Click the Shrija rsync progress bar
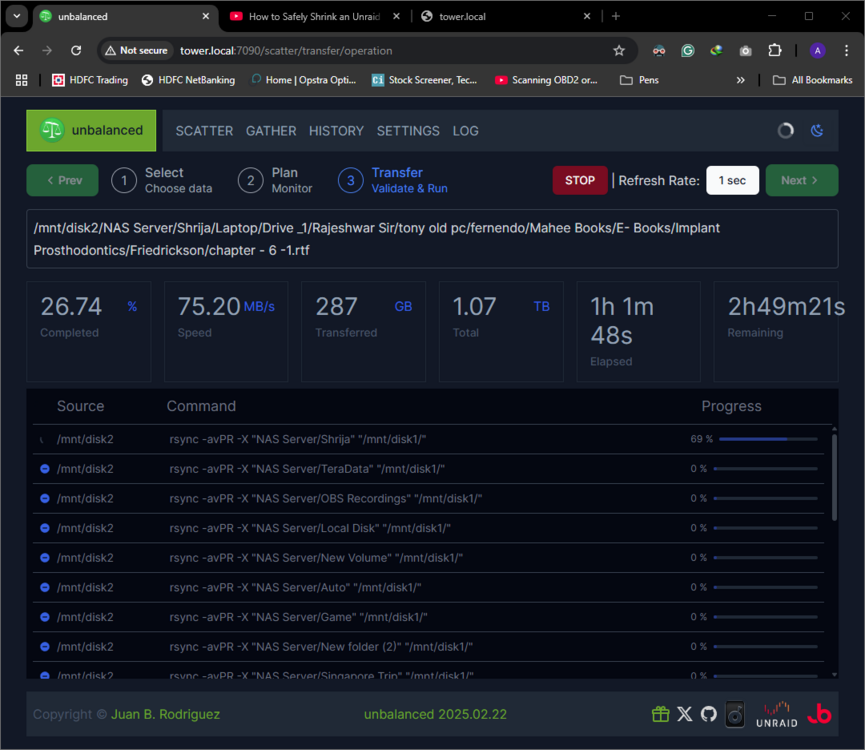 (768, 440)
